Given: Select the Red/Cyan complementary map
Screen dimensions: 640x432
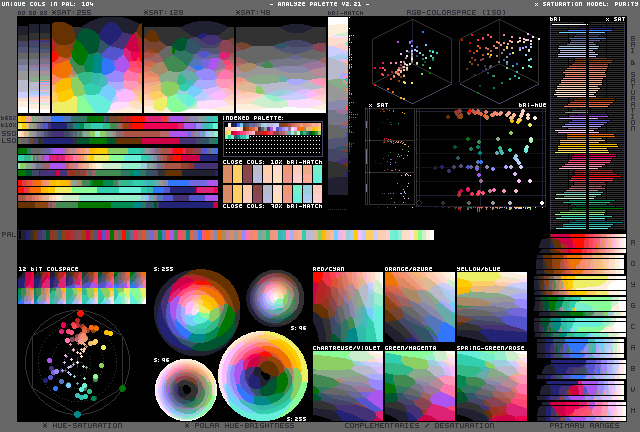Looking at the screenshot, I should click(347, 307).
